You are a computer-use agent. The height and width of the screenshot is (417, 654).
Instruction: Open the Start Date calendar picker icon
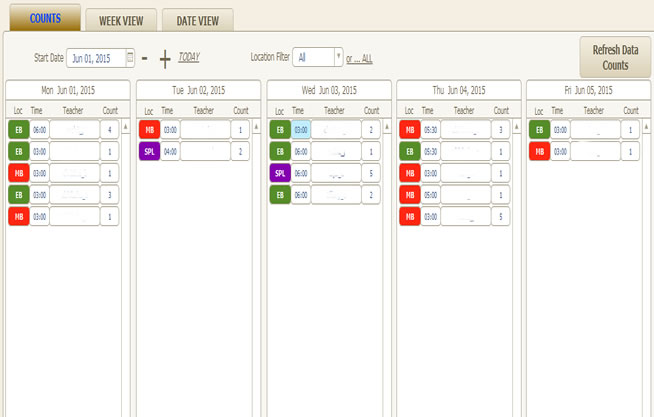coord(130,58)
